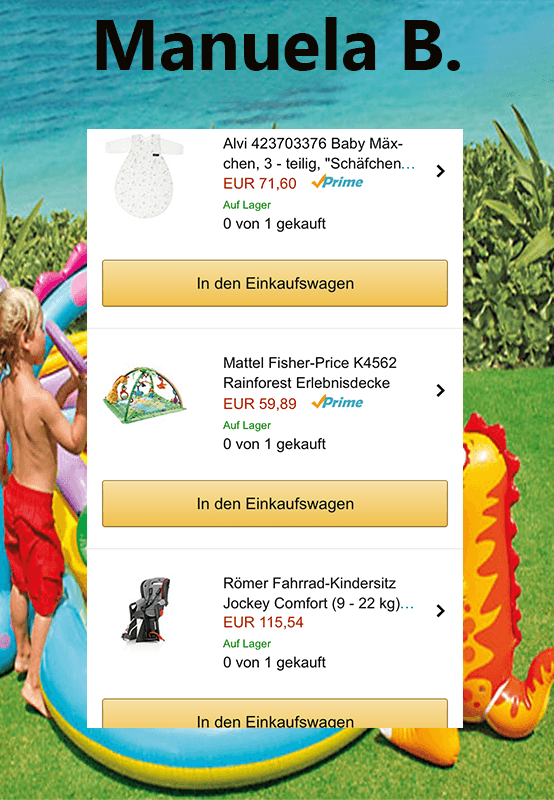The width and height of the screenshot is (554, 800).
Task: Open the Rainforest Erlebnisdecke play mat image
Action: (x=144, y=395)
